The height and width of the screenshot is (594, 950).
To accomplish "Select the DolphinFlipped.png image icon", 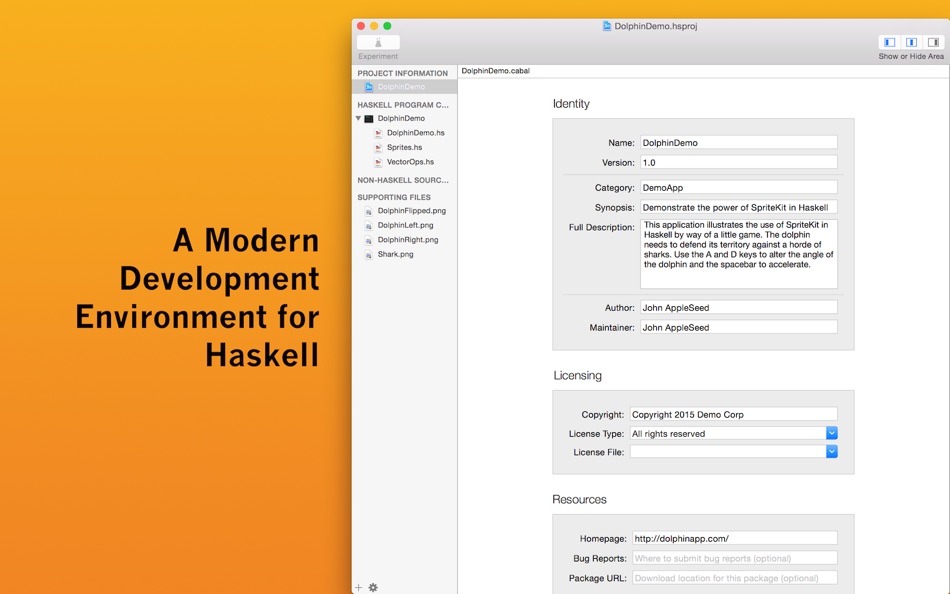I will [368, 211].
